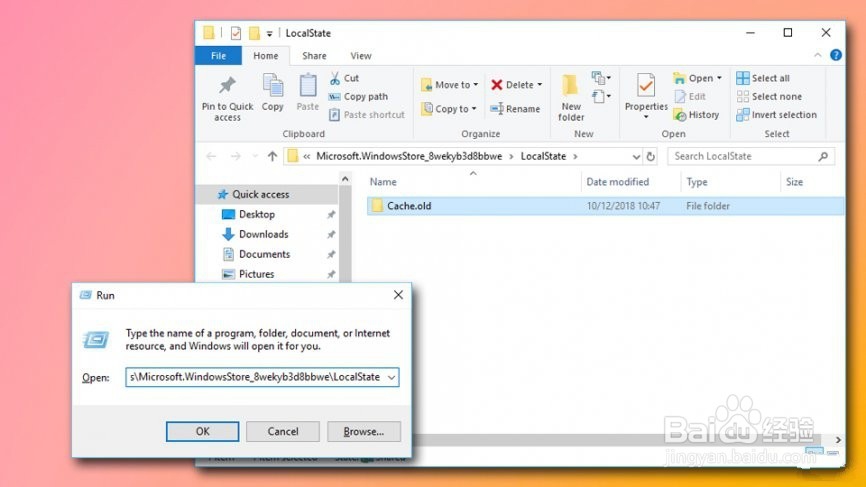The width and height of the screenshot is (866, 487).
Task: Switch to the Home ribbon tab
Action: (x=266, y=56)
